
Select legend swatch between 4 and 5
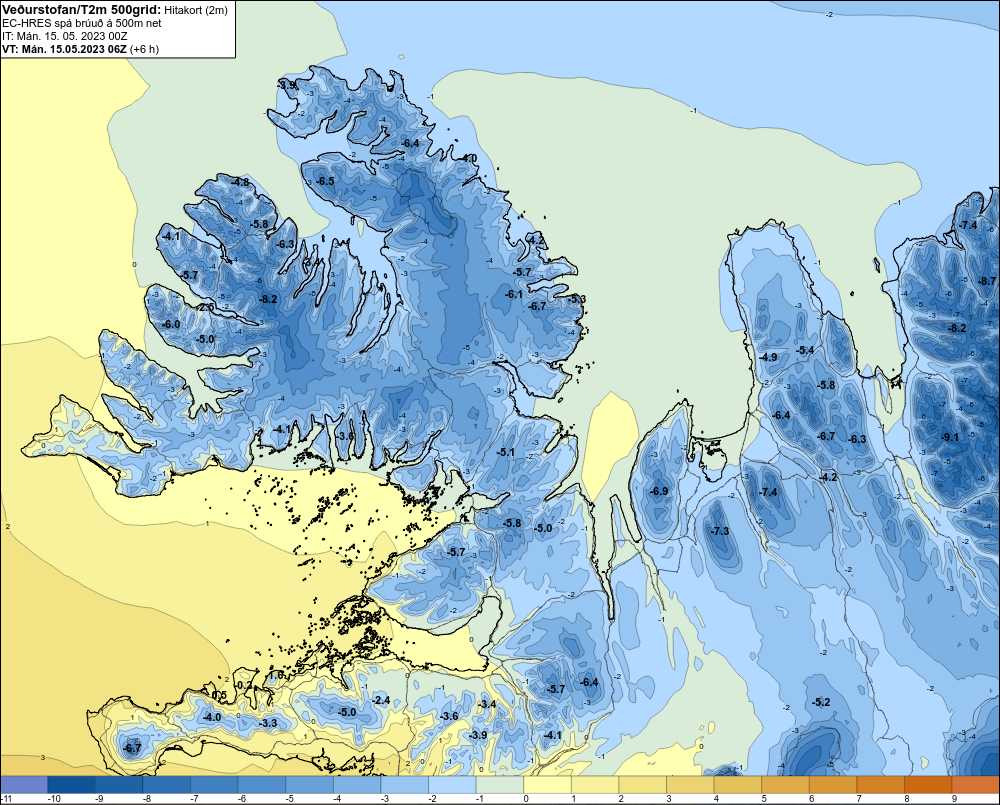[x=738, y=785]
